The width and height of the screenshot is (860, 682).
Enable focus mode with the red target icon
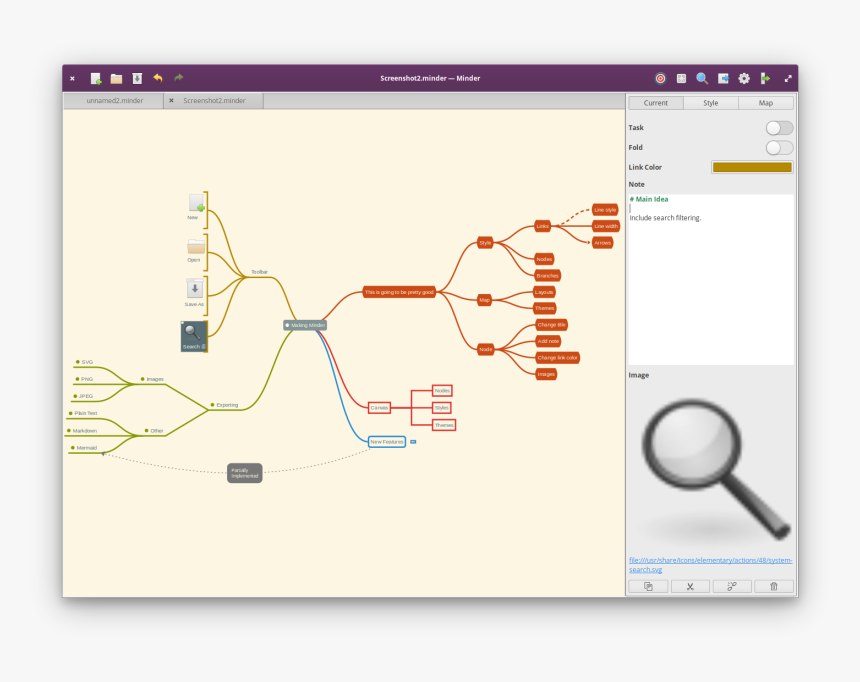click(660, 78)
